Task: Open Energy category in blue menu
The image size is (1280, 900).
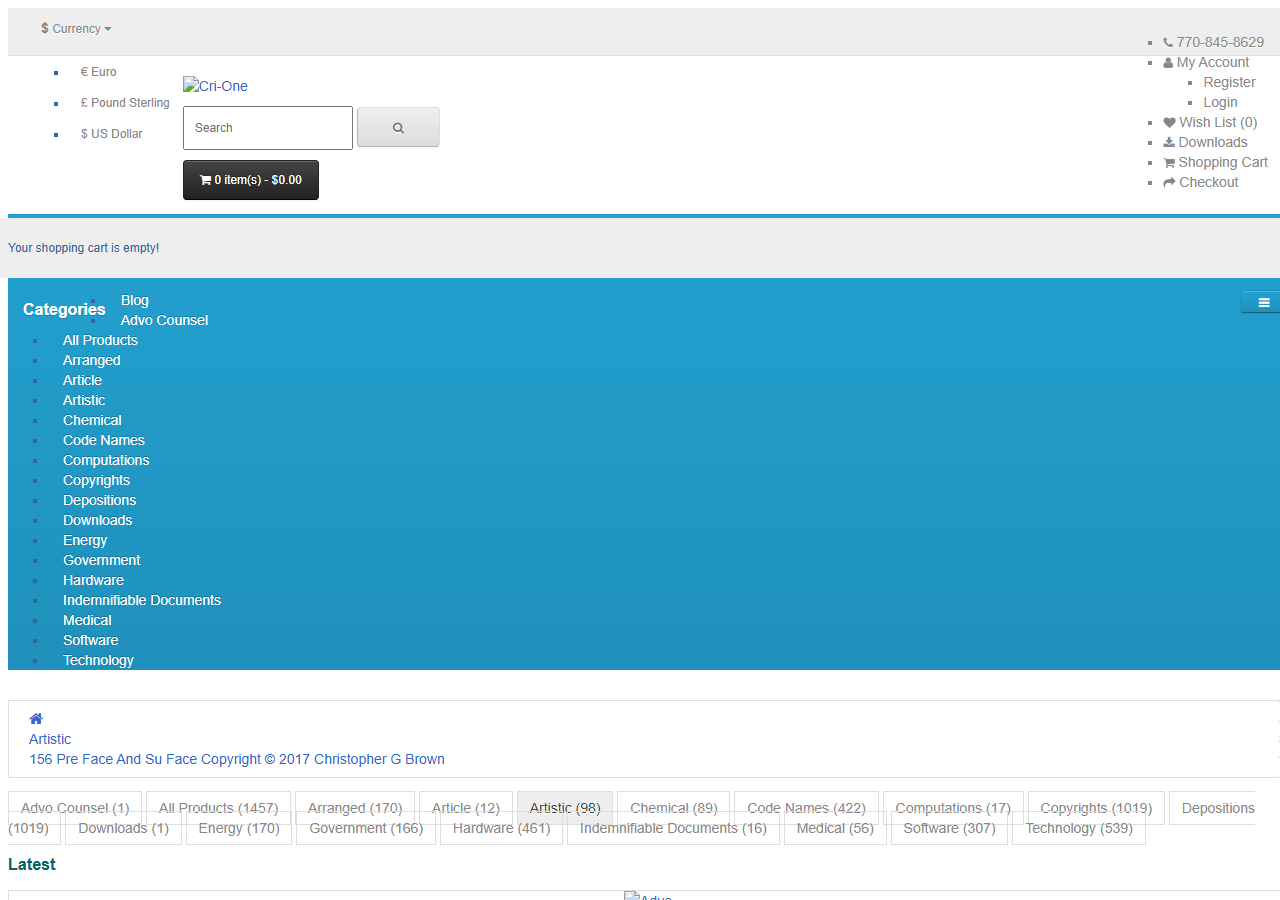Action: tap(85, 540)
